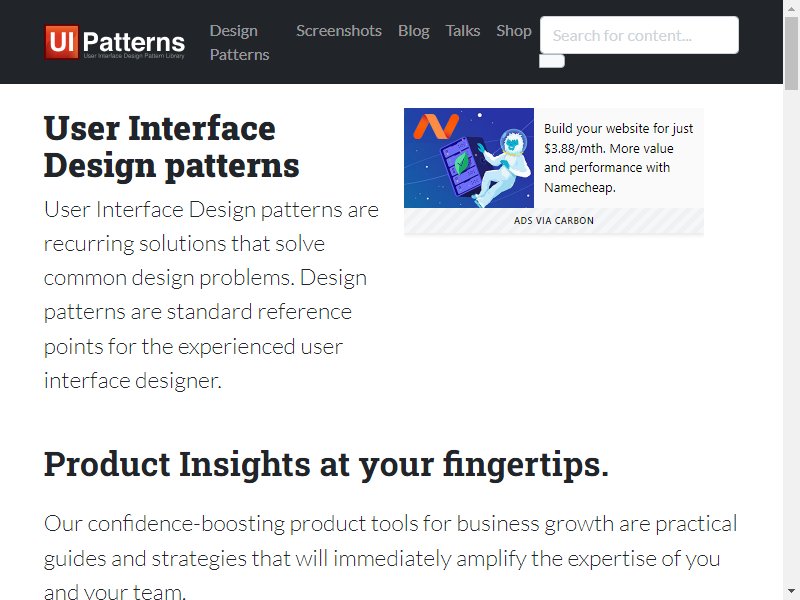This screenshot has width=800, height=600.
Task: Click the small search submit button
Action: tap(552, 61)
